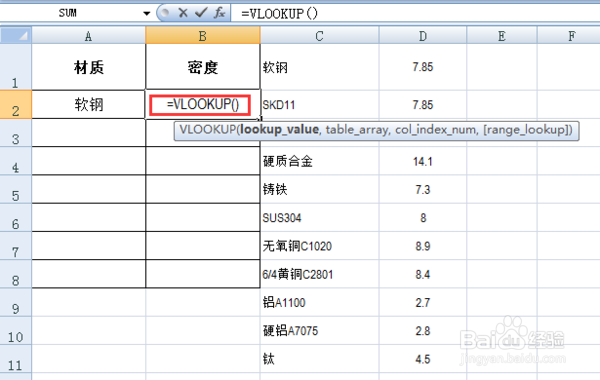Screen dimensions: 600x380
Task: Select cell containing 铝A1100
Action: (320, 302)
